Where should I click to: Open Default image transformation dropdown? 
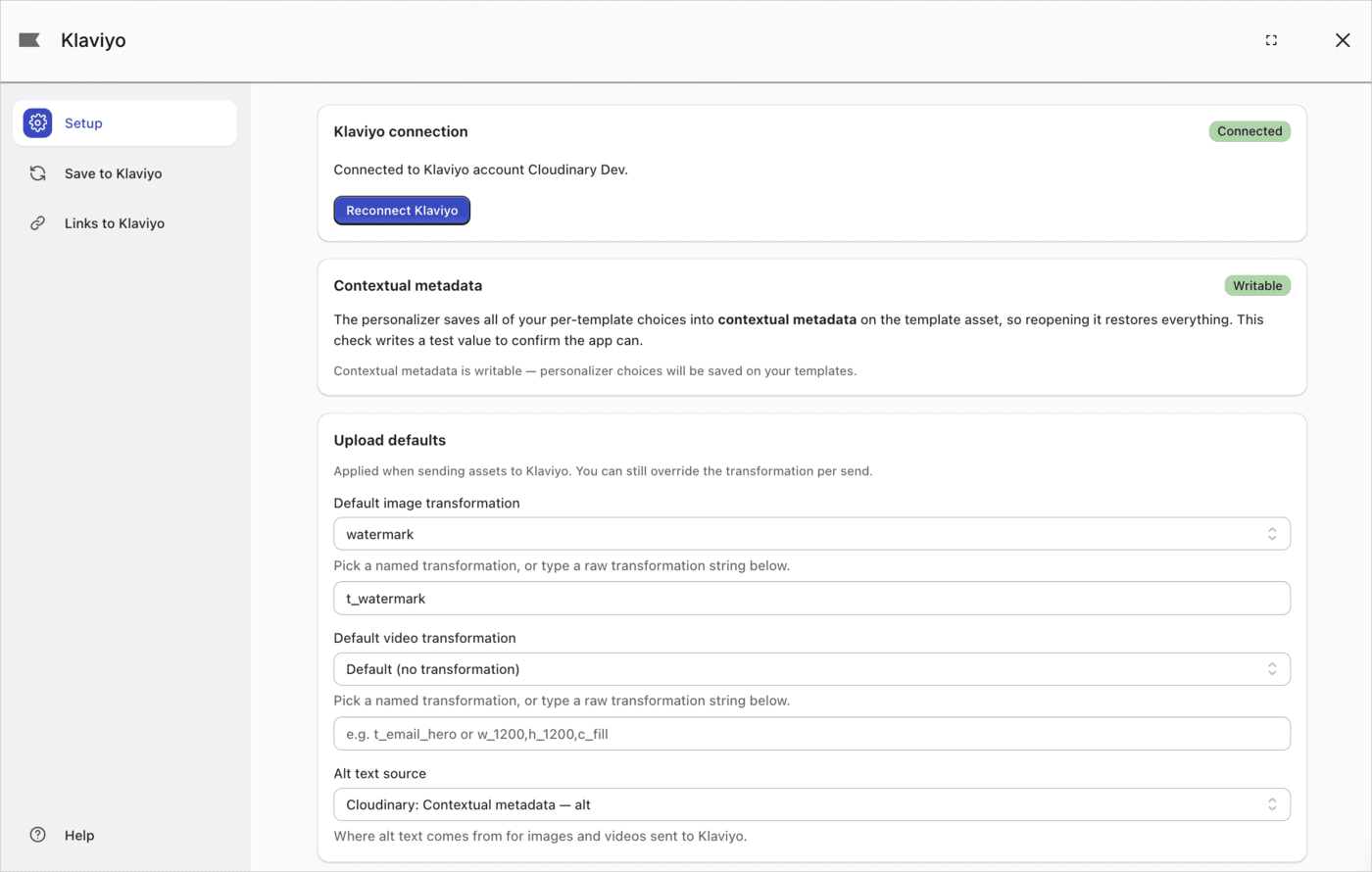(x=811, y=534)
